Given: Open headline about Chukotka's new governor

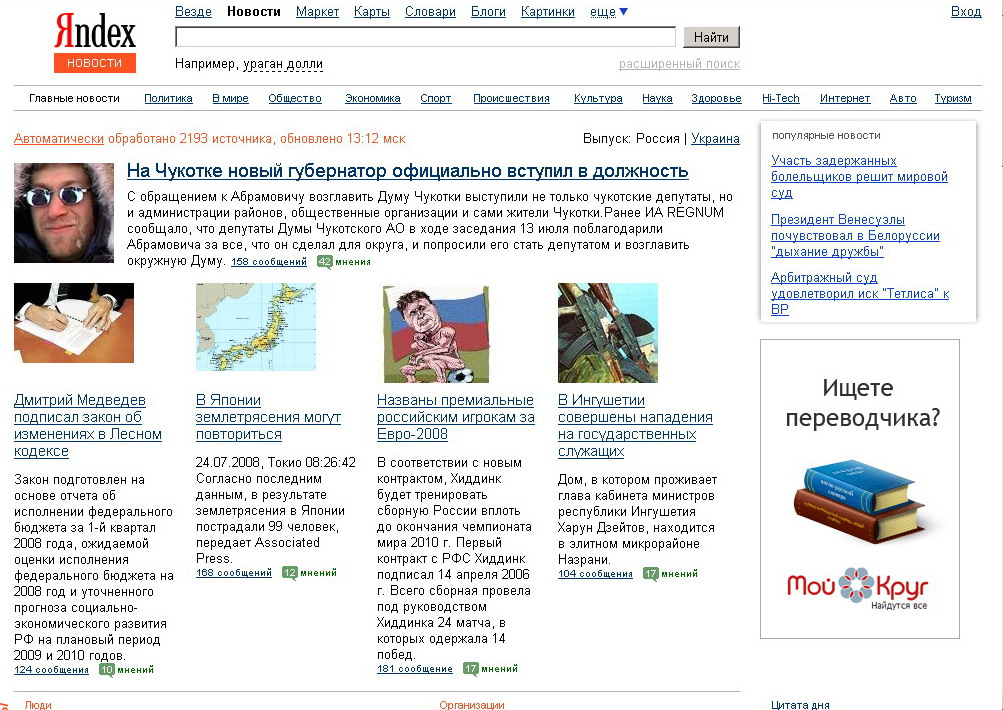Looking at the screenshot, I should click(407, 171).
